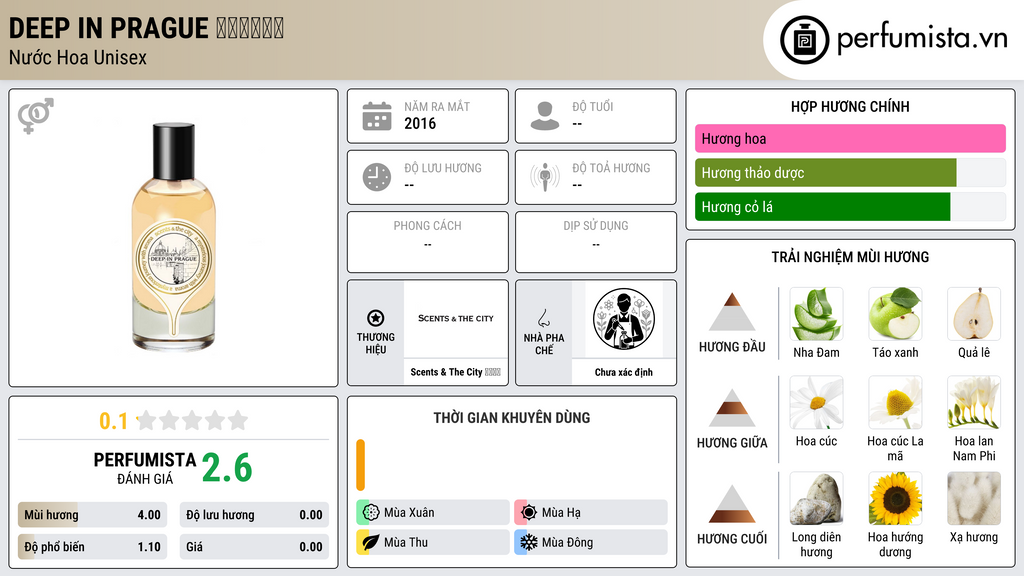Screen dimensions: 1024x576
Task: Click the clock icon for Độ lưu hương
Action: [377, 177]
